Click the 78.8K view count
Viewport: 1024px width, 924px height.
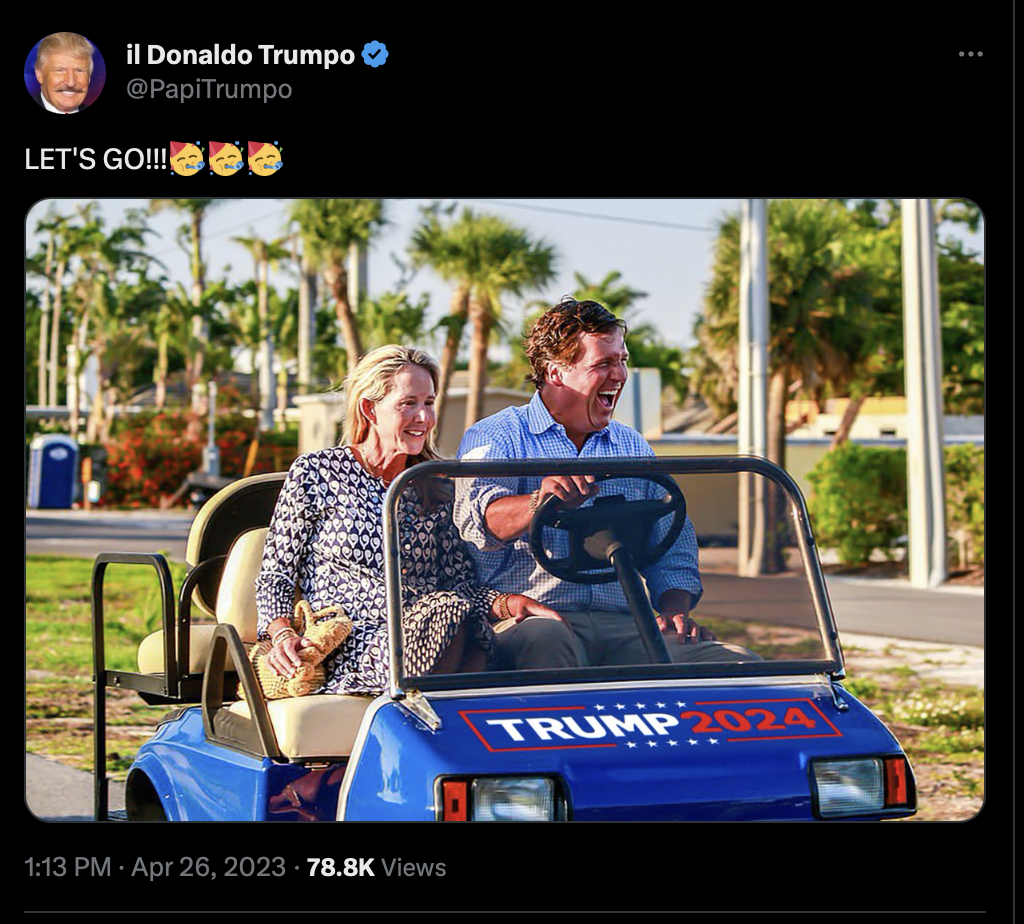(340, 867)
